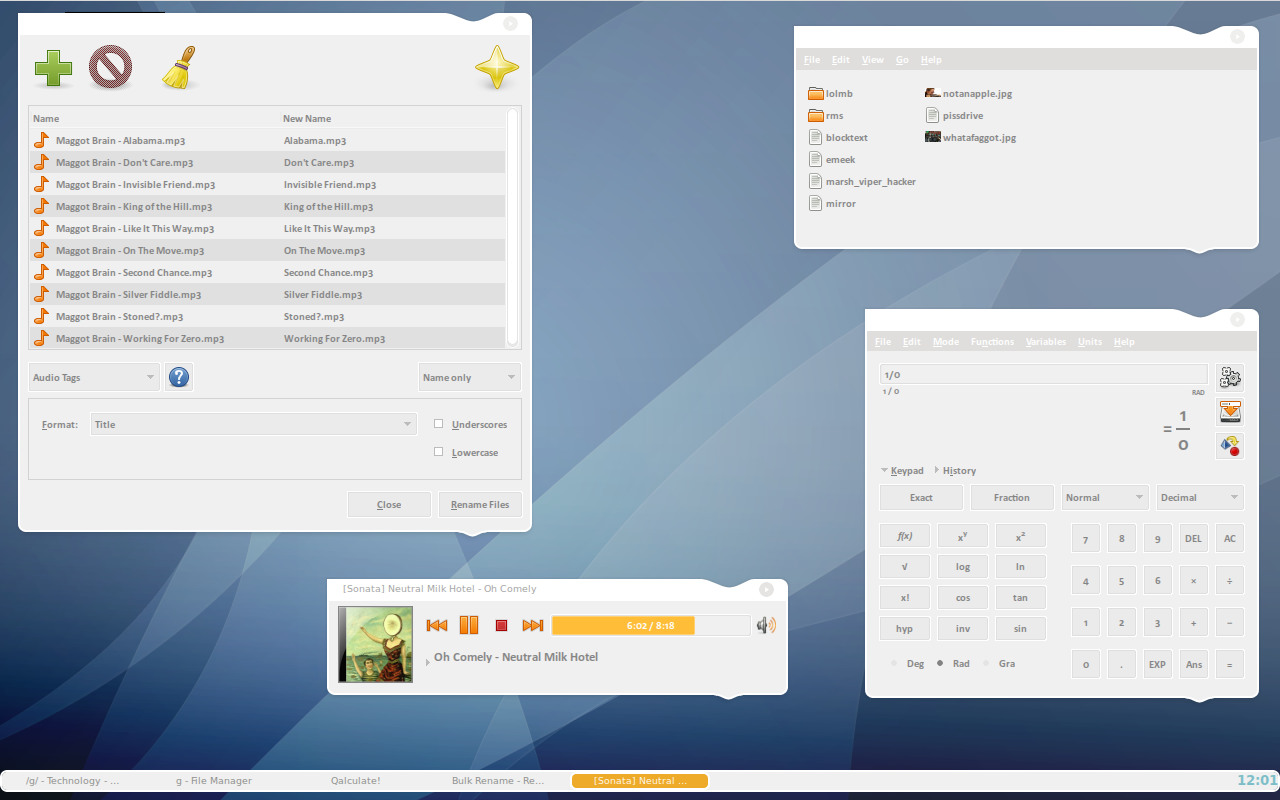Screen dimensions: 1280x800
Task: Select the blocktext file icon
Action: point(816,137)
